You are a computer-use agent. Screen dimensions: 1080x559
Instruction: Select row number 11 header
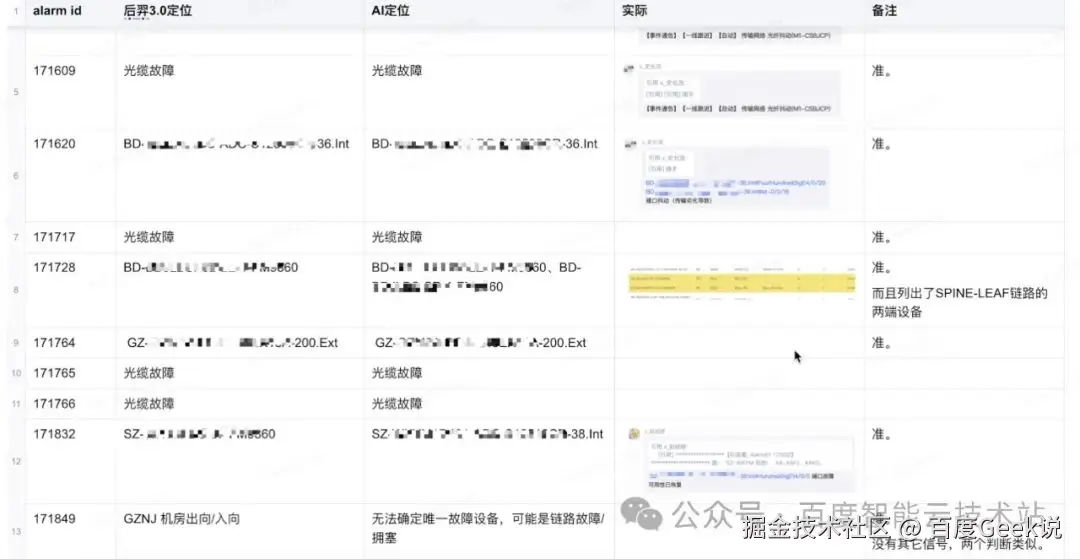tap(16, 403)
